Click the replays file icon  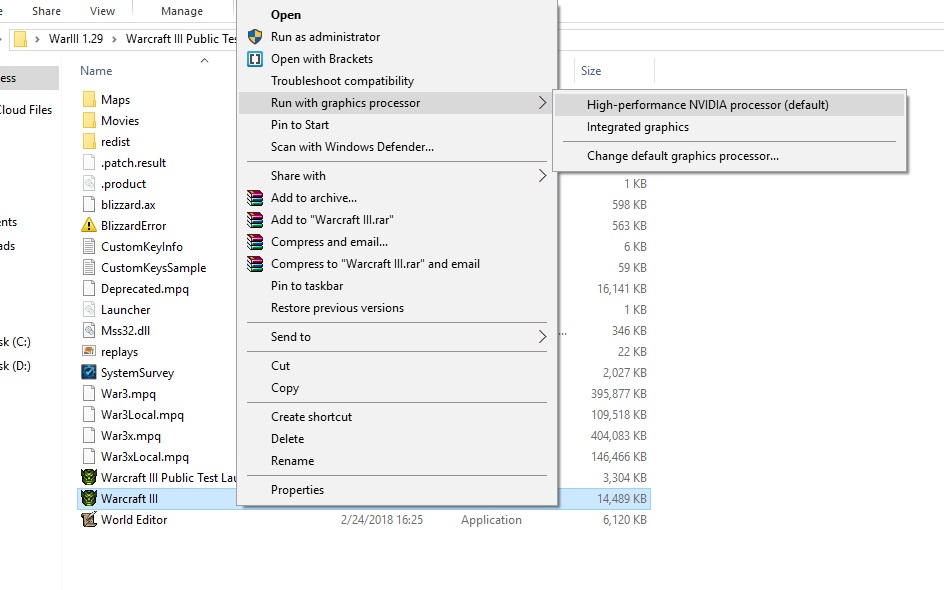(89, 351)
